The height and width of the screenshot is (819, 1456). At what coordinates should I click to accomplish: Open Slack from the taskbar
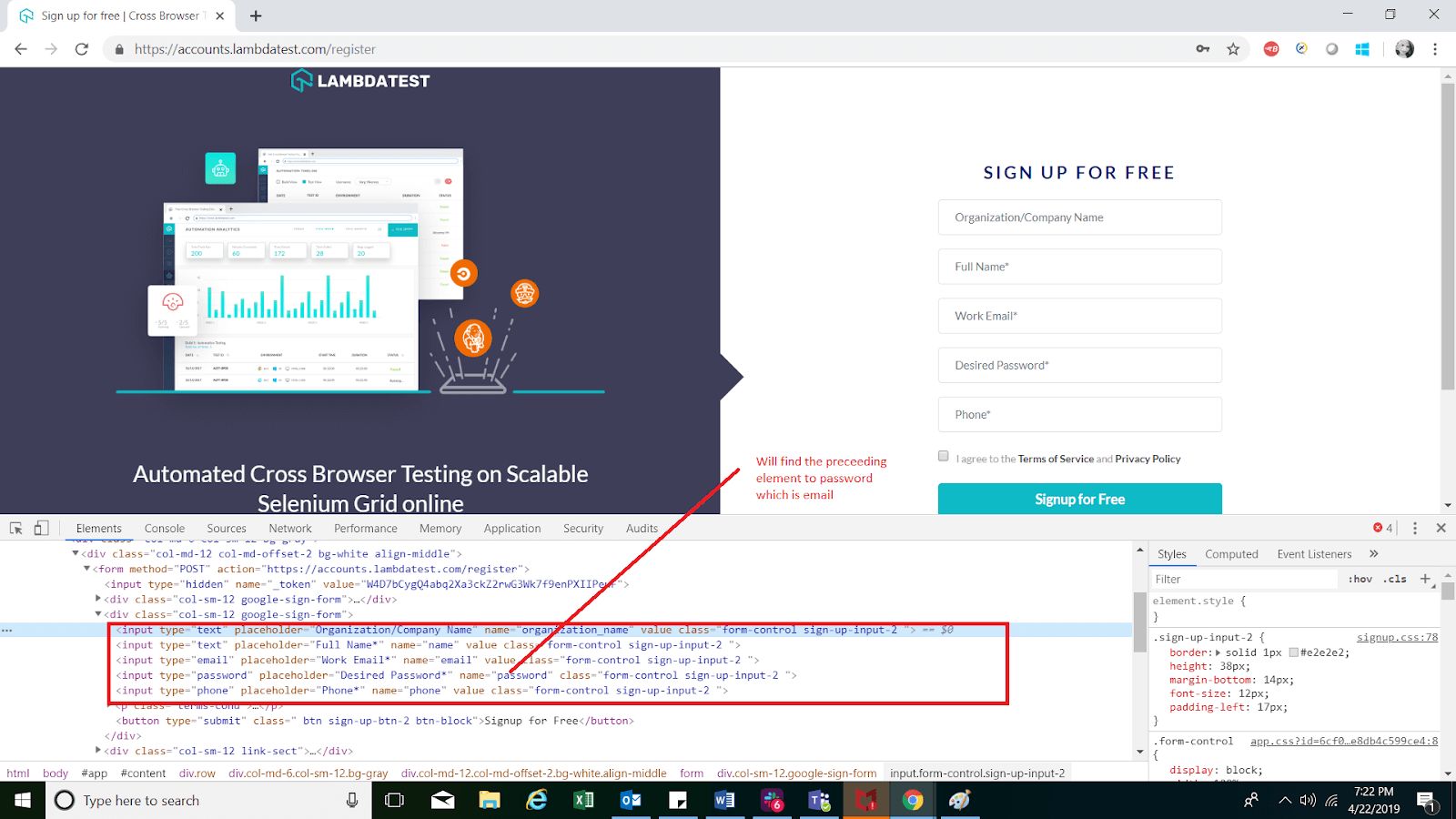click(773, 800)
